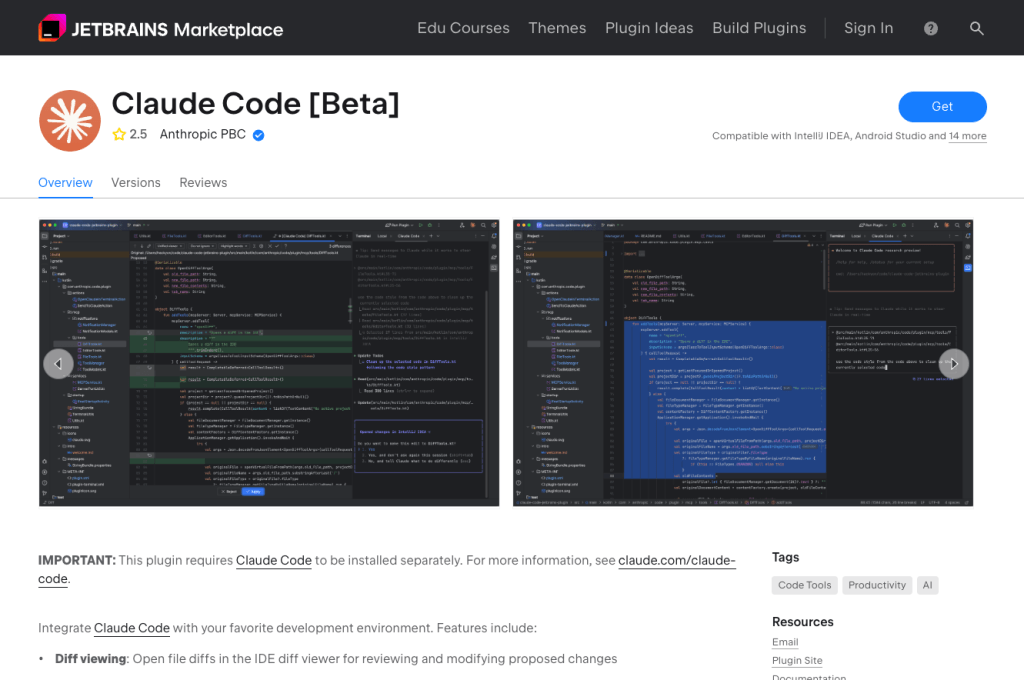This screenshot has width=1024, height=680.
Task: Open the help question mark icon
Action: click(931, 28)
